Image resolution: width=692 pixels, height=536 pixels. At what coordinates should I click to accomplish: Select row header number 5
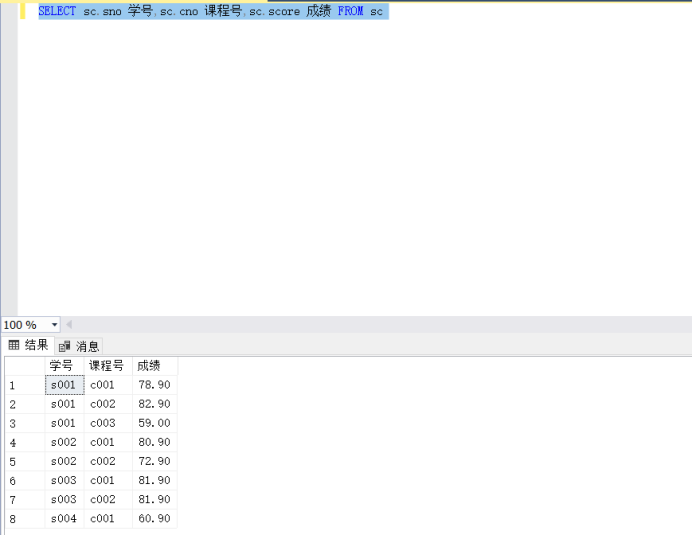(x=25, y=461)
